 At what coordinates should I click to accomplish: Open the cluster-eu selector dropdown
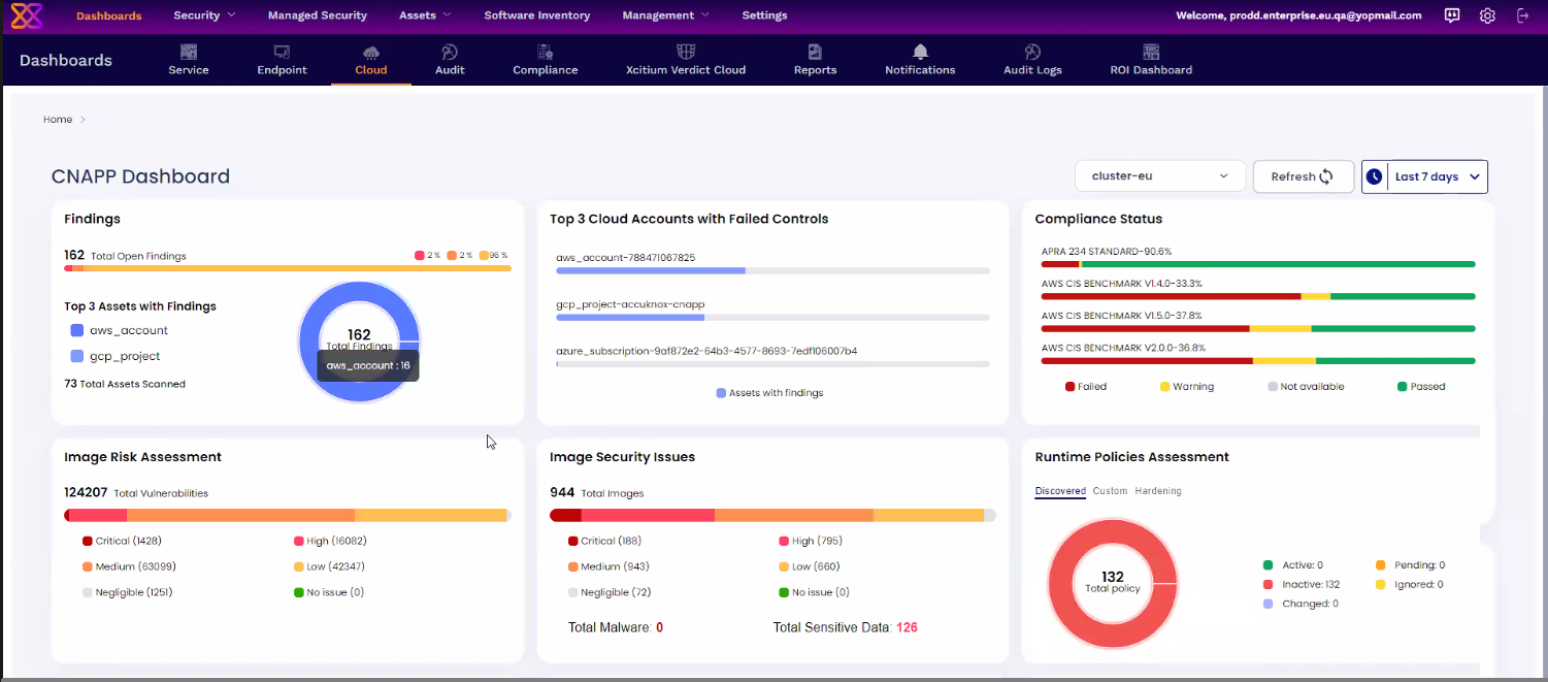tap(1159, 176)
